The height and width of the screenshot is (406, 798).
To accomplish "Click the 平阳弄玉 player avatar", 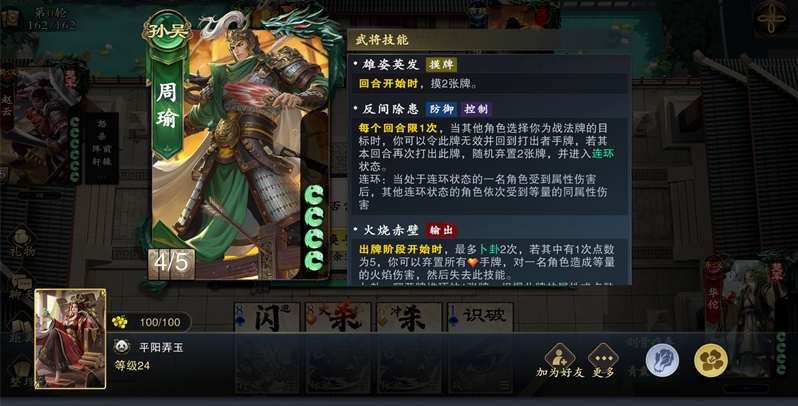I will tap(70, 339).
